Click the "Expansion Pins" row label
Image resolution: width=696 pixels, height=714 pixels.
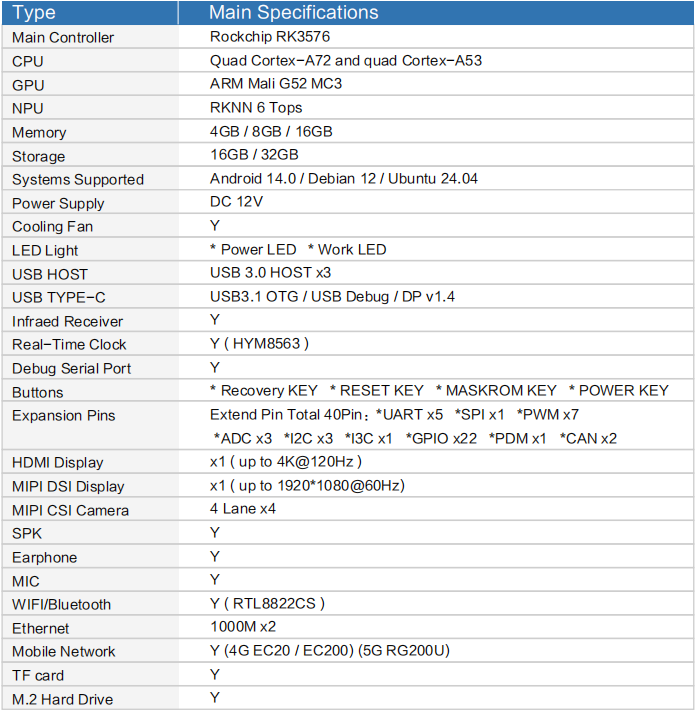tap(64, 416)
